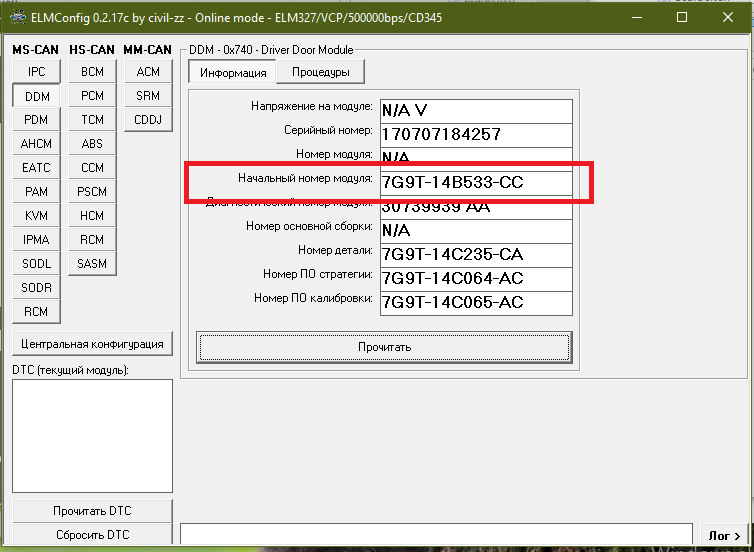Open the PAM module
754x552 pixels.
pos(37,192)
